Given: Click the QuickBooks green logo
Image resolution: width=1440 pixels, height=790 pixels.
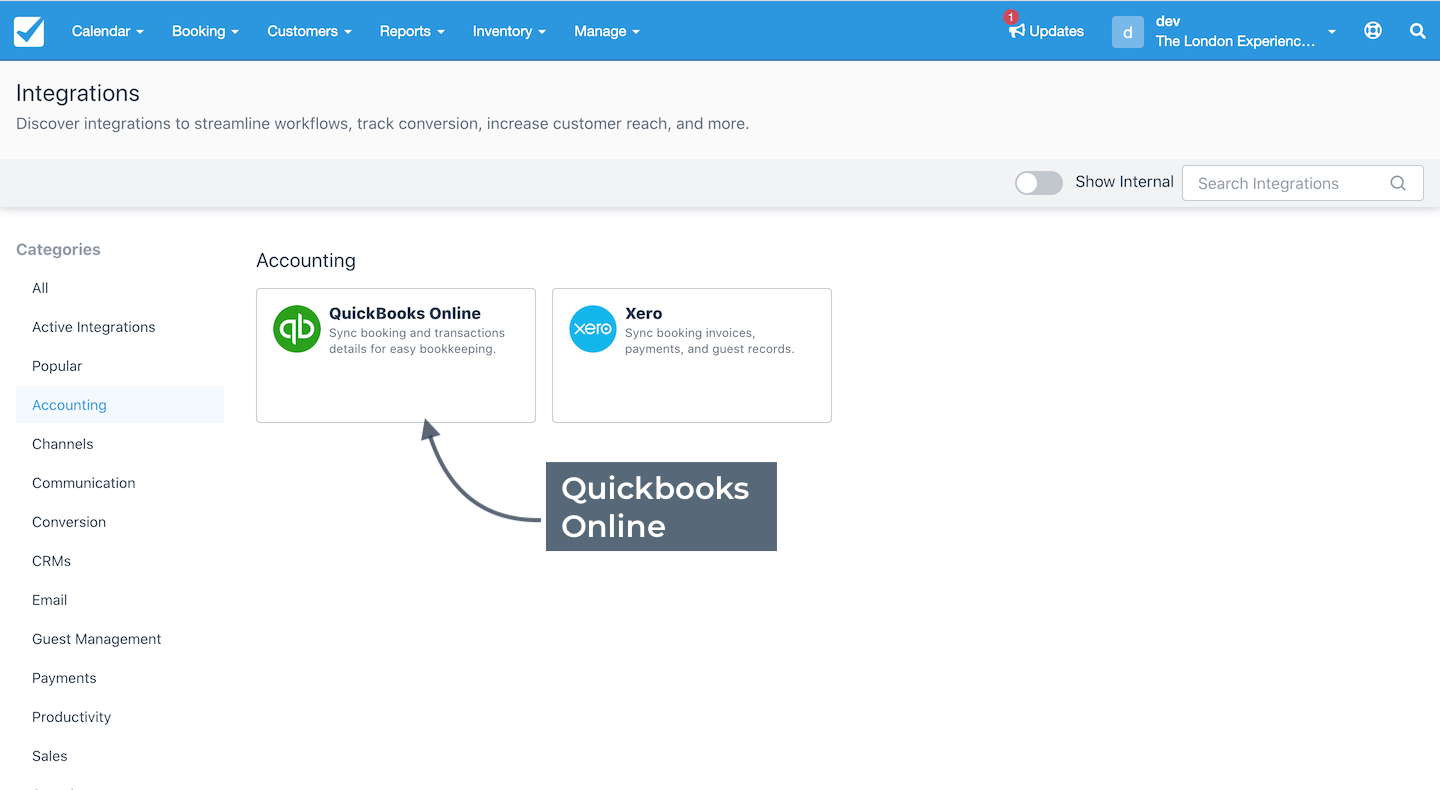Looking at the screenshot, I should (297, 329).
